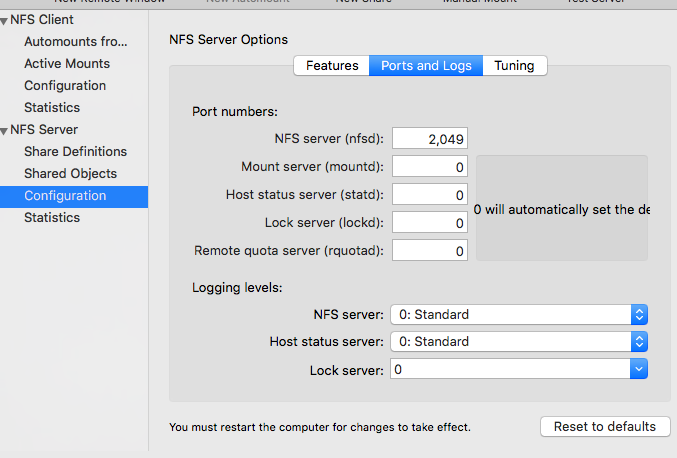
Task: Show NFS Server Statistics
Action: pos(52,218)
